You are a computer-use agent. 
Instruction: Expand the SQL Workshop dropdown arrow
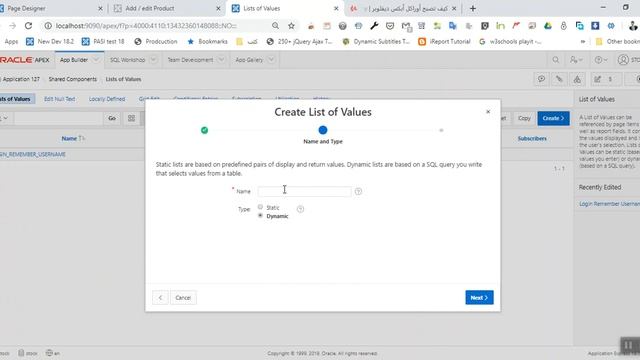click(x=153, y=60)
